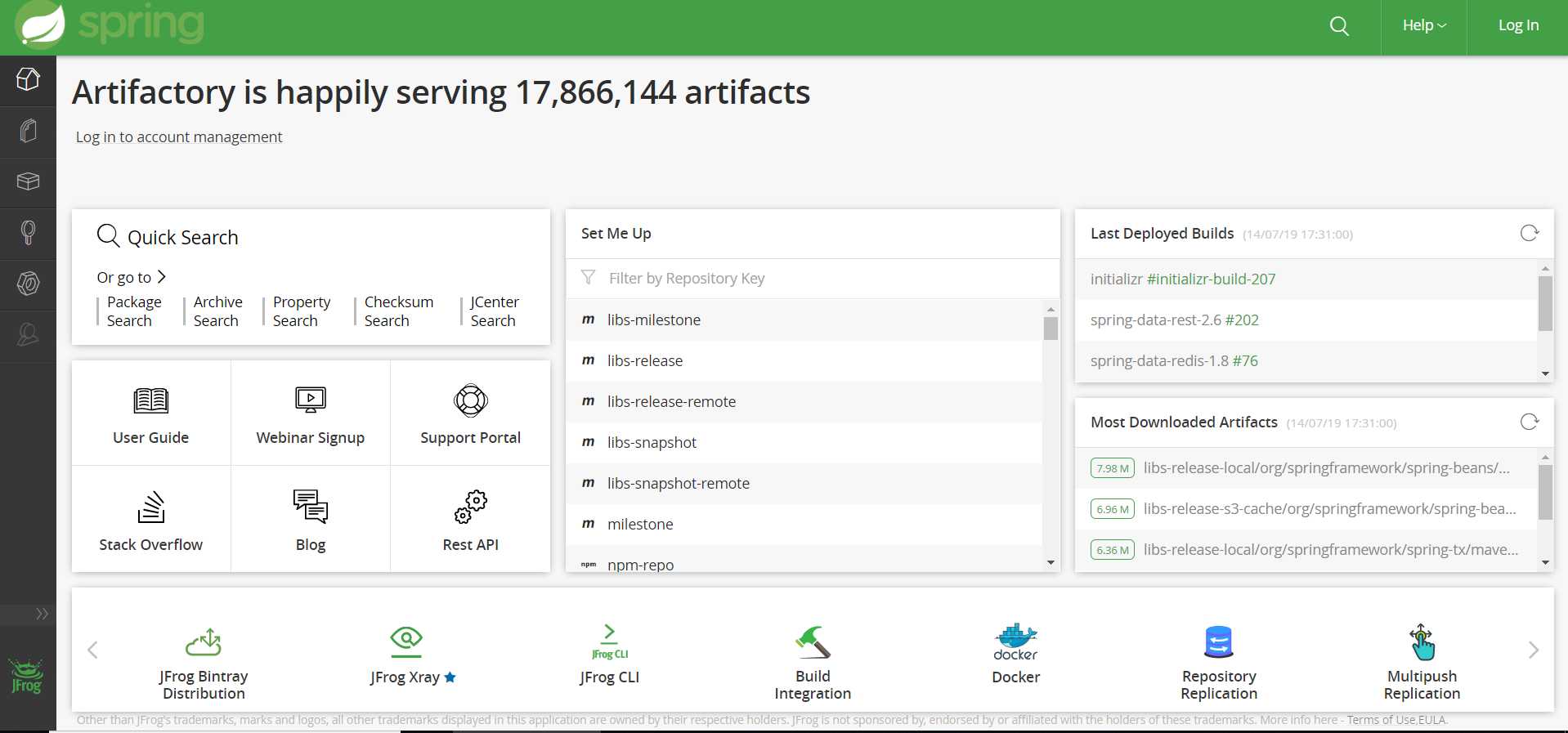Screen dimensions: 1568x733
Task: Click the light bulb sidebar icon
Action: (x=28, y=233)
